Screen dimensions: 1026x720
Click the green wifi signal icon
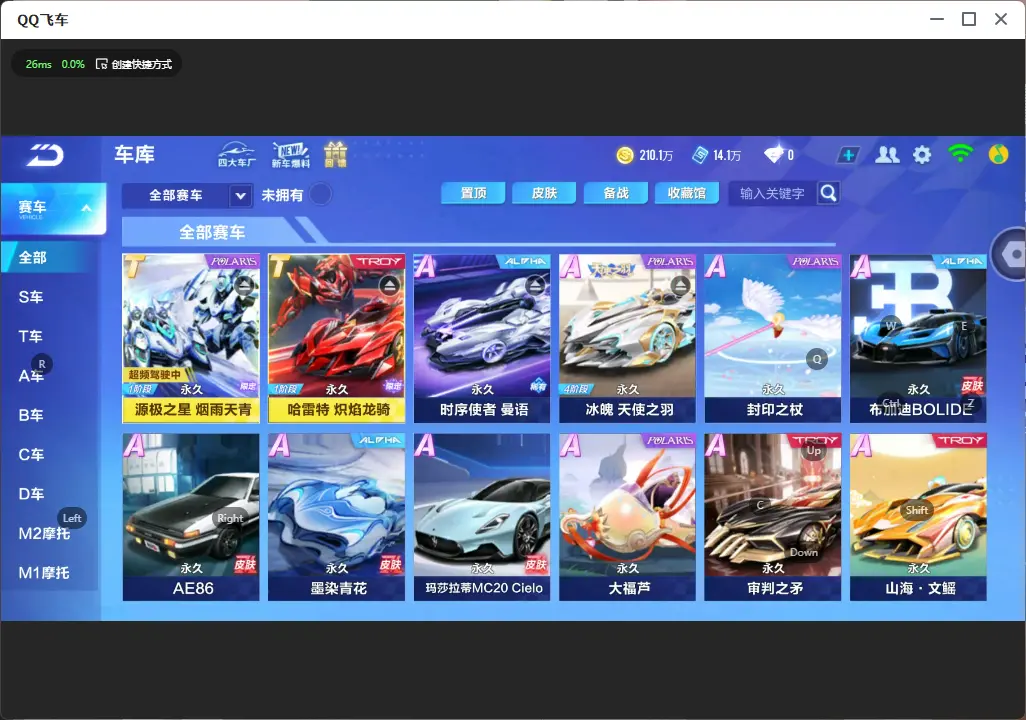tap(960, 154)
